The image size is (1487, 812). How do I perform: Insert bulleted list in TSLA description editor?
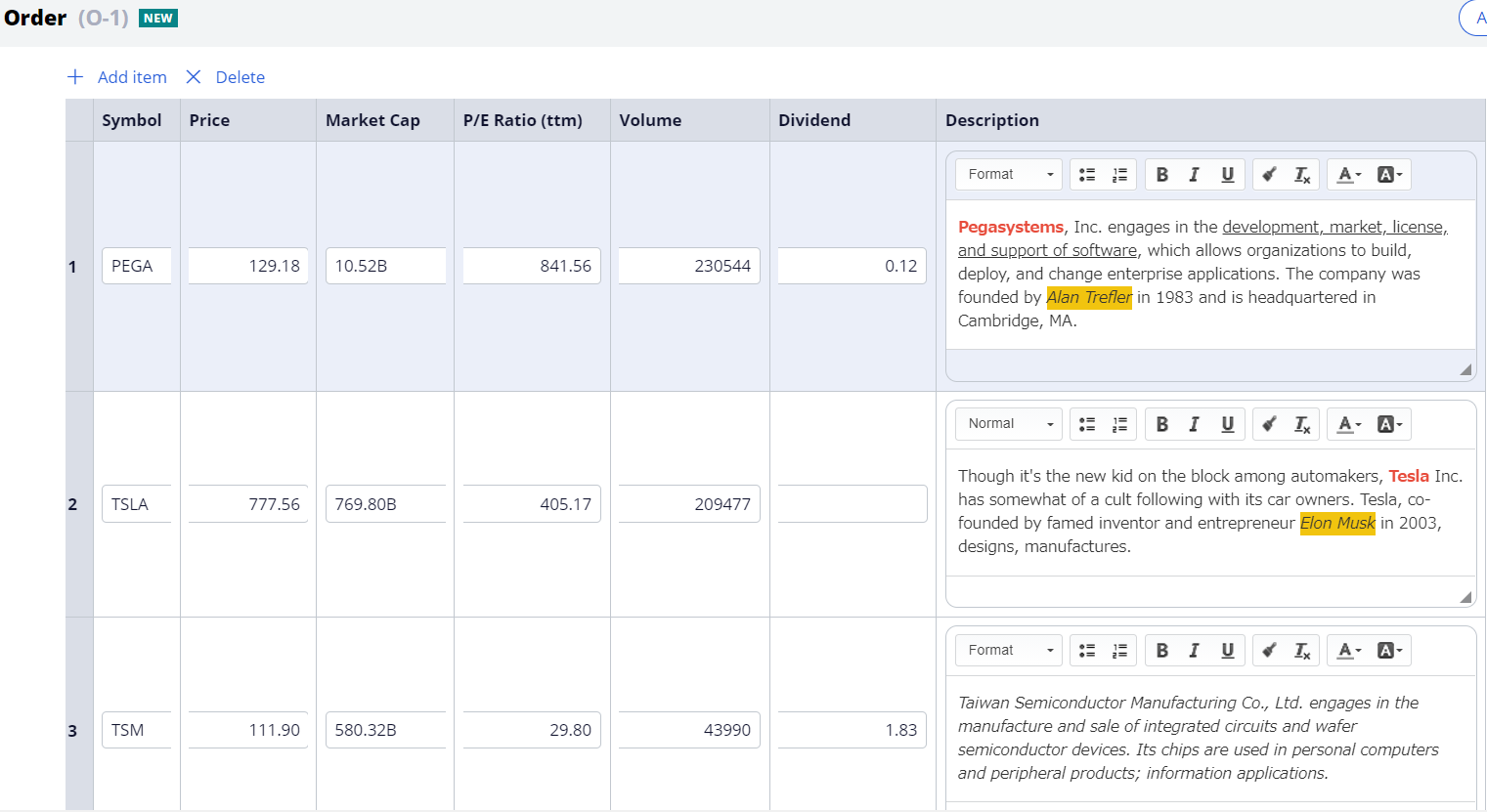(1087, 424)
